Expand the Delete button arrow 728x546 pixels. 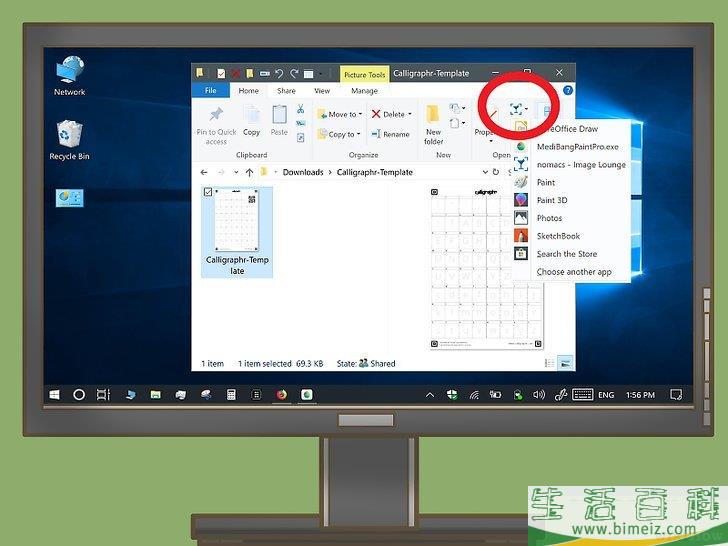(410, 114)
